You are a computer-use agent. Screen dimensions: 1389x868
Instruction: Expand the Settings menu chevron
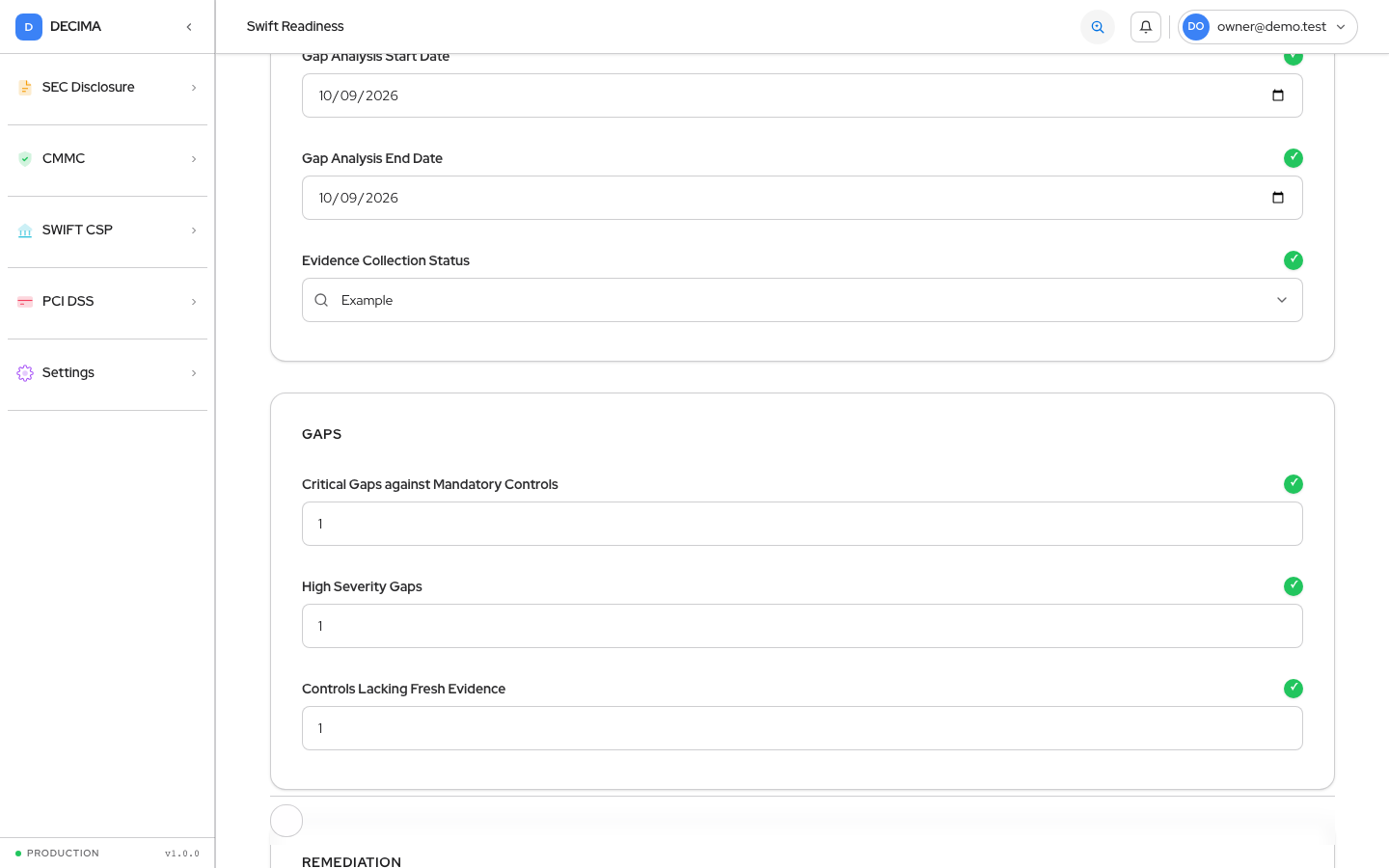point(194,373)
